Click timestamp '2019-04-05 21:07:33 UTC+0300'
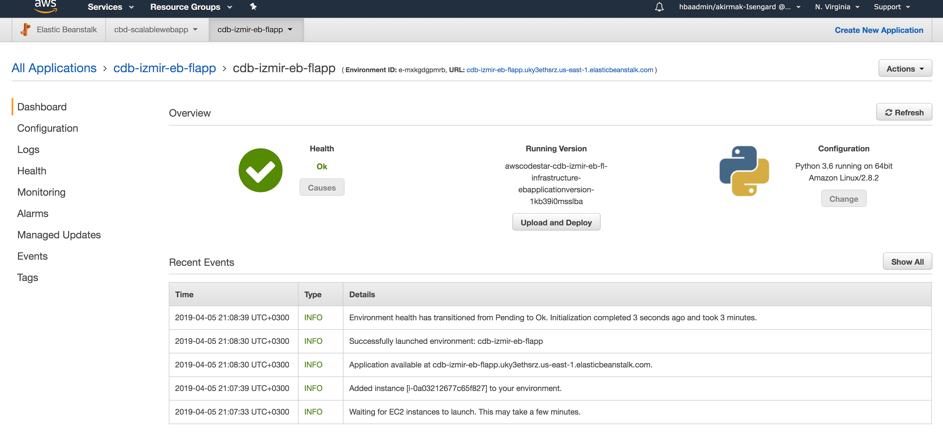The image size is (943, 441). point(232,412)
